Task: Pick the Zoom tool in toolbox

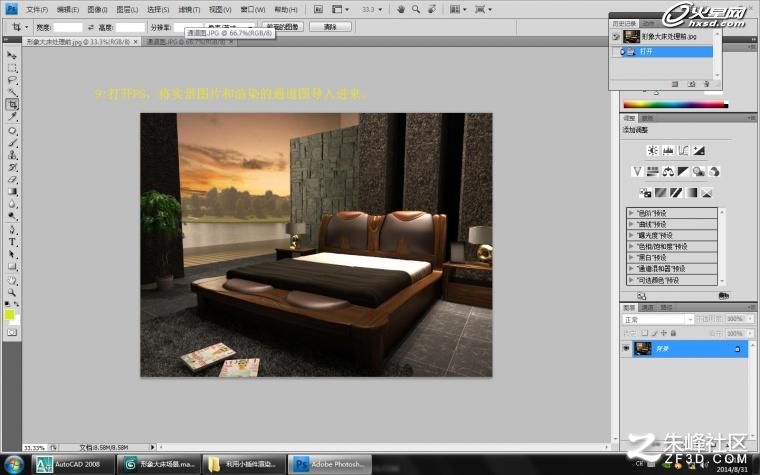Action: pos(12,292)
